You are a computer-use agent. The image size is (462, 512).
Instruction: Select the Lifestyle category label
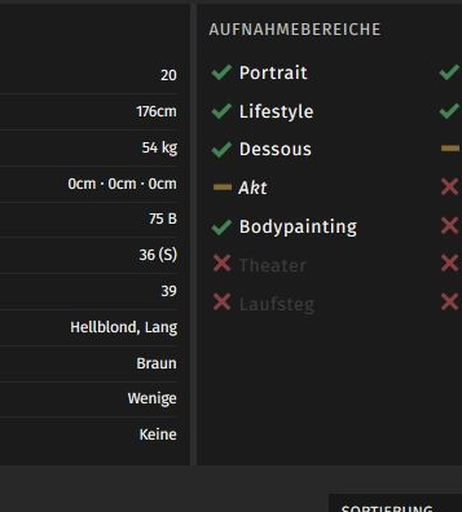click(276, 111)
